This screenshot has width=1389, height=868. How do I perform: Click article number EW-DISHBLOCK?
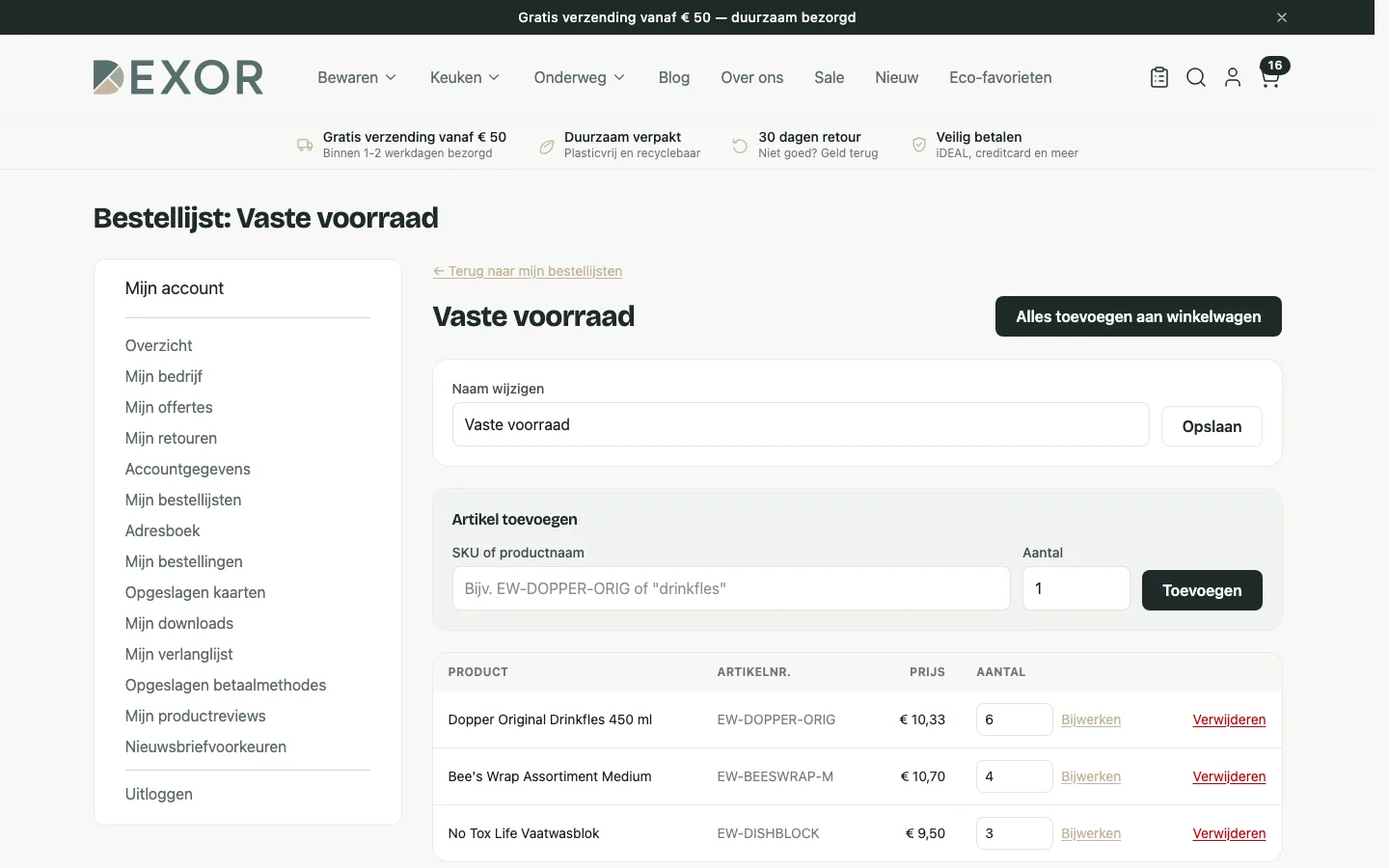pos(769,833)
